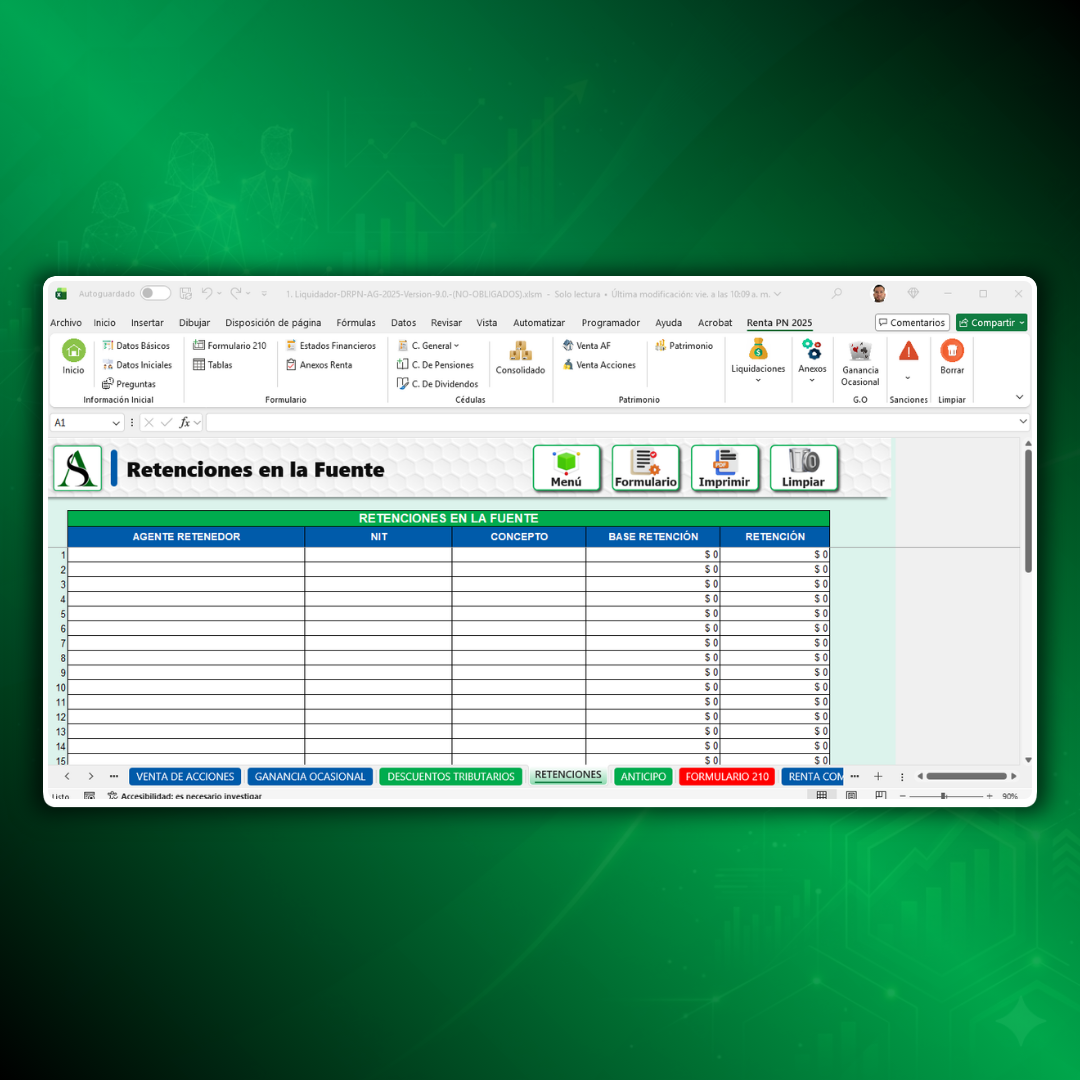
Task: Click the Liquidaciones money bag icon
Action: [x=758, y=350]
